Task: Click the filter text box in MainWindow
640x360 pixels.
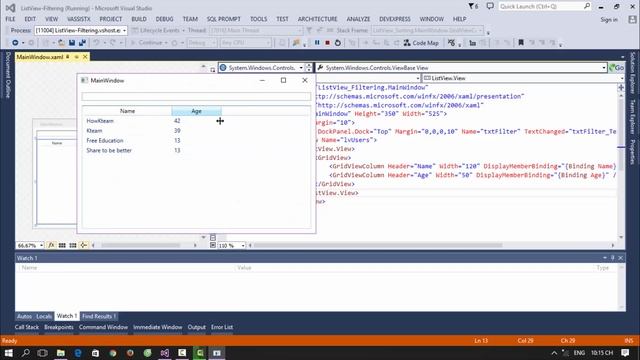Action: (196, 96)
